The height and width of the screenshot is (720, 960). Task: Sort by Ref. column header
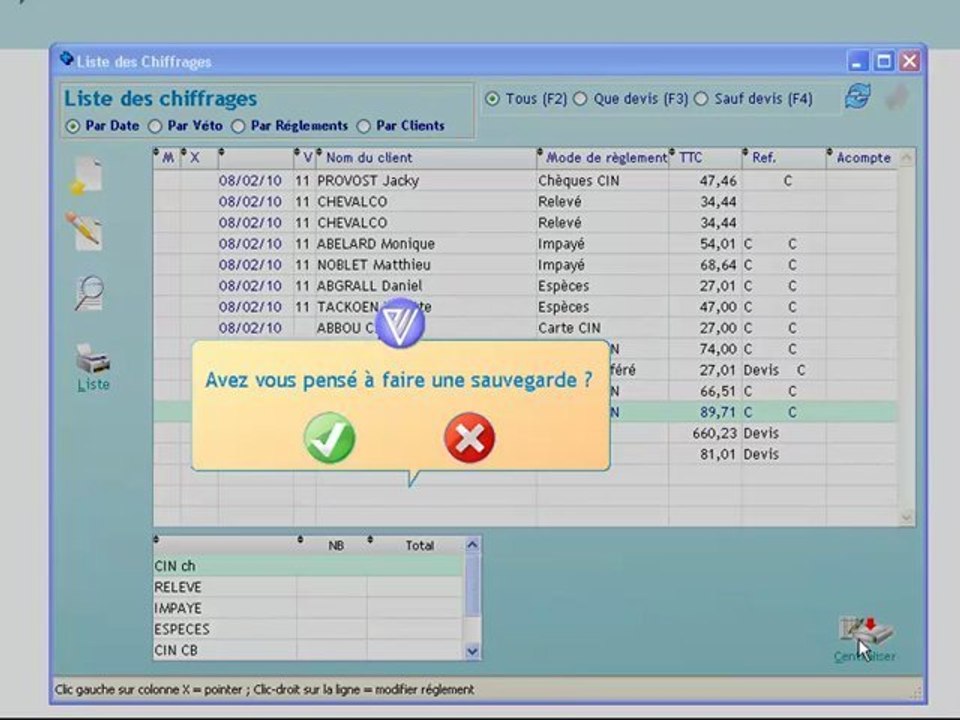[x=784, y=158]
